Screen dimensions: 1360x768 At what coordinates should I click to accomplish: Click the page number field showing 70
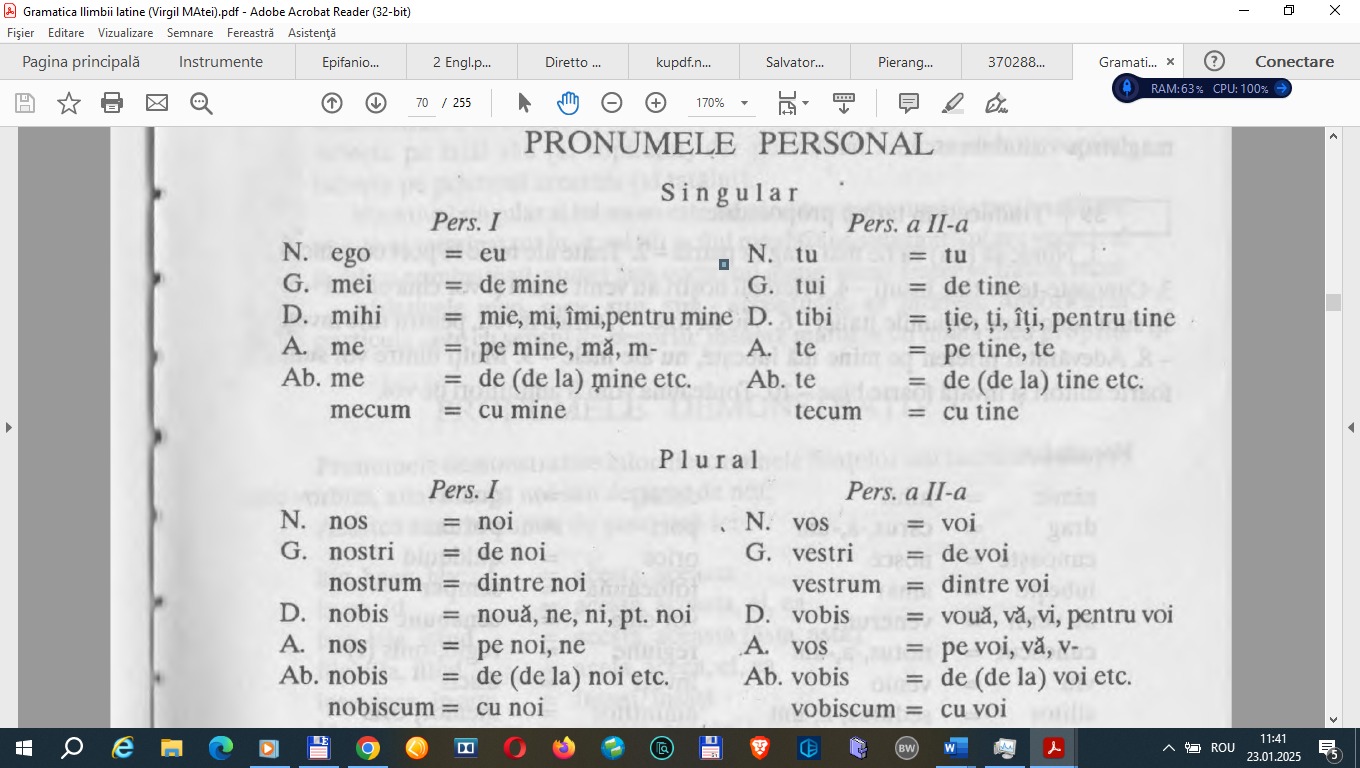[x=422, y=103]
